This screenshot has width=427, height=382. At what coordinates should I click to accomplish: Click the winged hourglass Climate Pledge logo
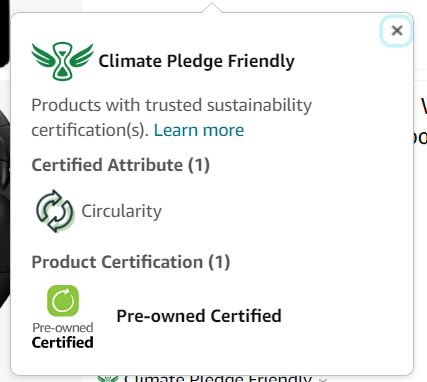[x=62, y=61]
